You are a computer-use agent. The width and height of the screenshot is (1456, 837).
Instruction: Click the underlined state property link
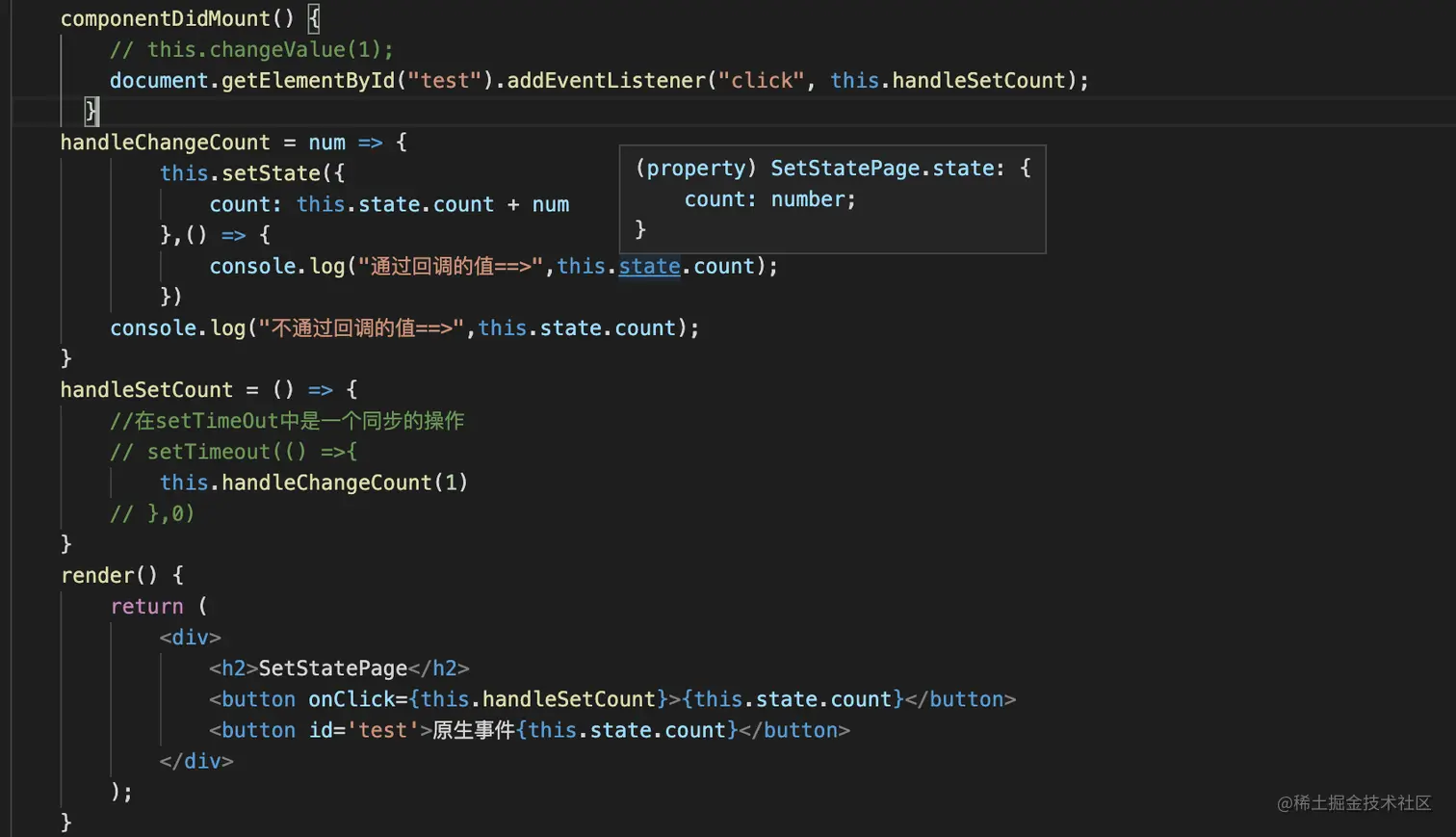point(649,266)
